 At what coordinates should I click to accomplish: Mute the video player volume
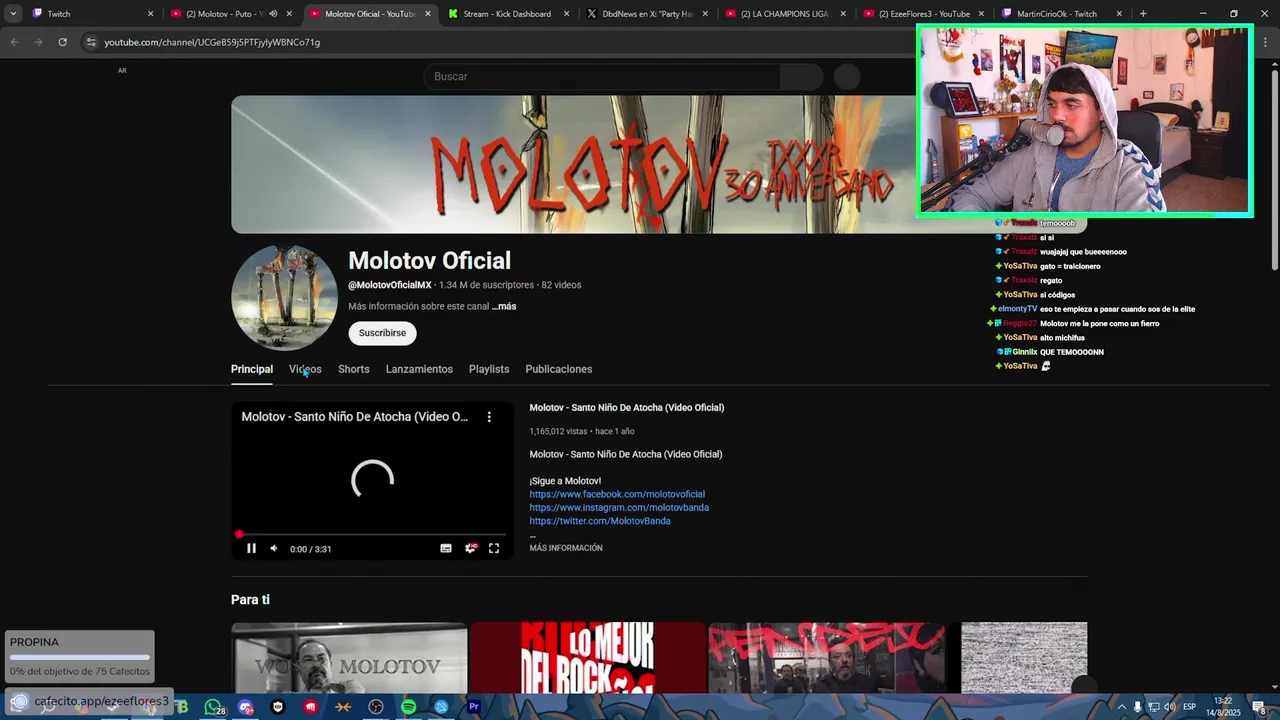pyautogui.click(x=273, y=548)
